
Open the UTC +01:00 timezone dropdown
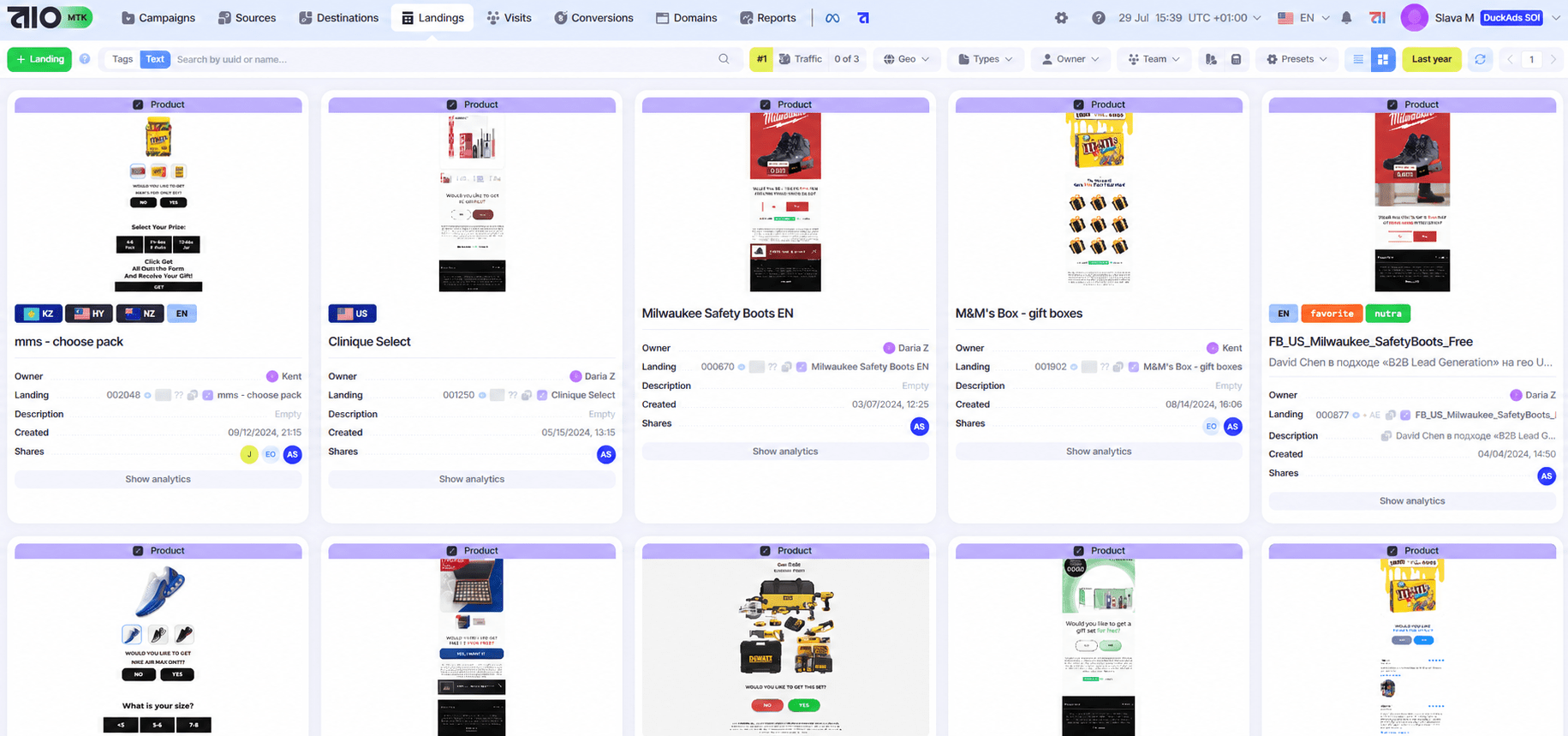coord(1225,18)
